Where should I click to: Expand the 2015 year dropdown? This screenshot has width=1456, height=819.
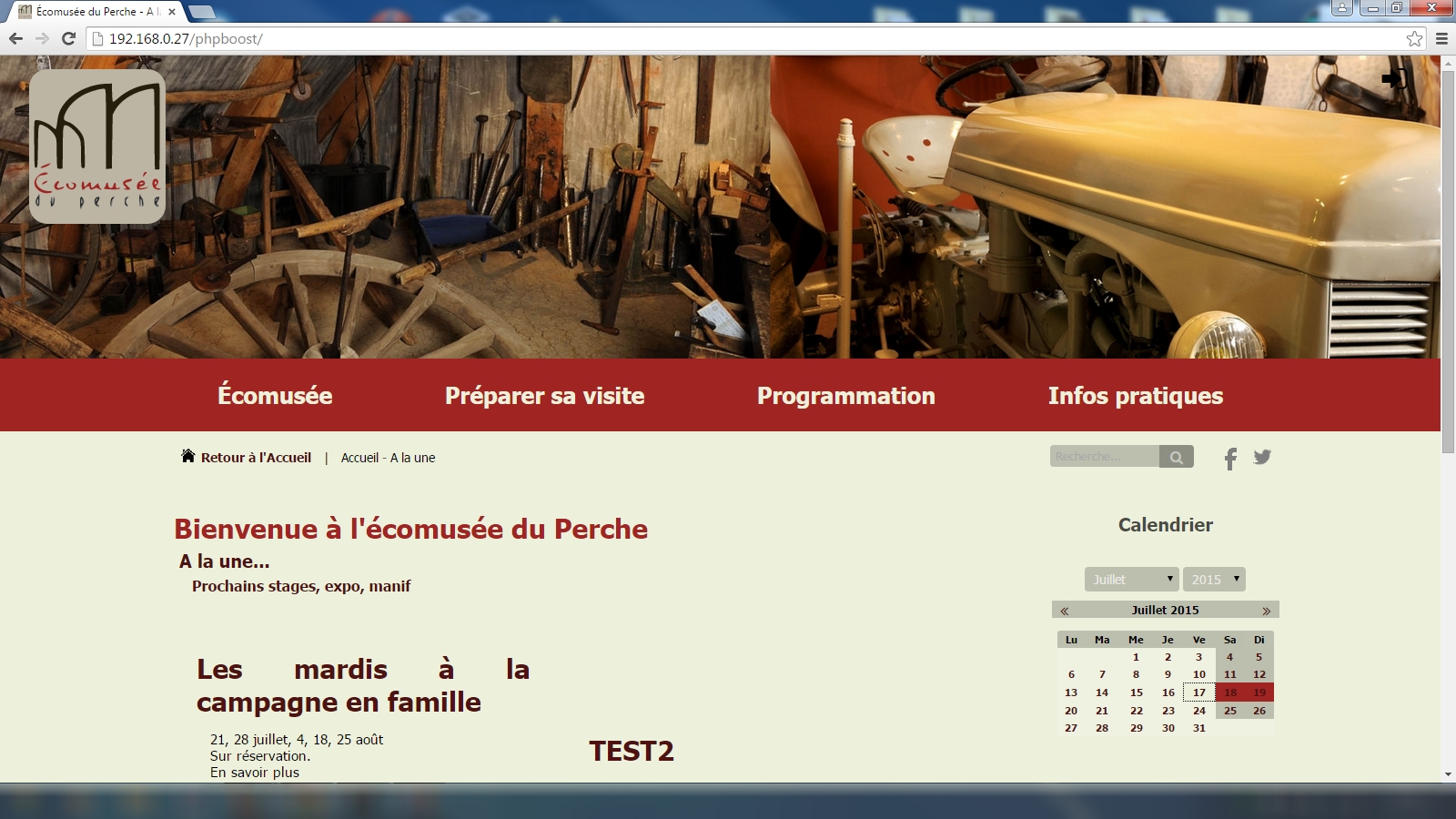tap(1214, 580)
